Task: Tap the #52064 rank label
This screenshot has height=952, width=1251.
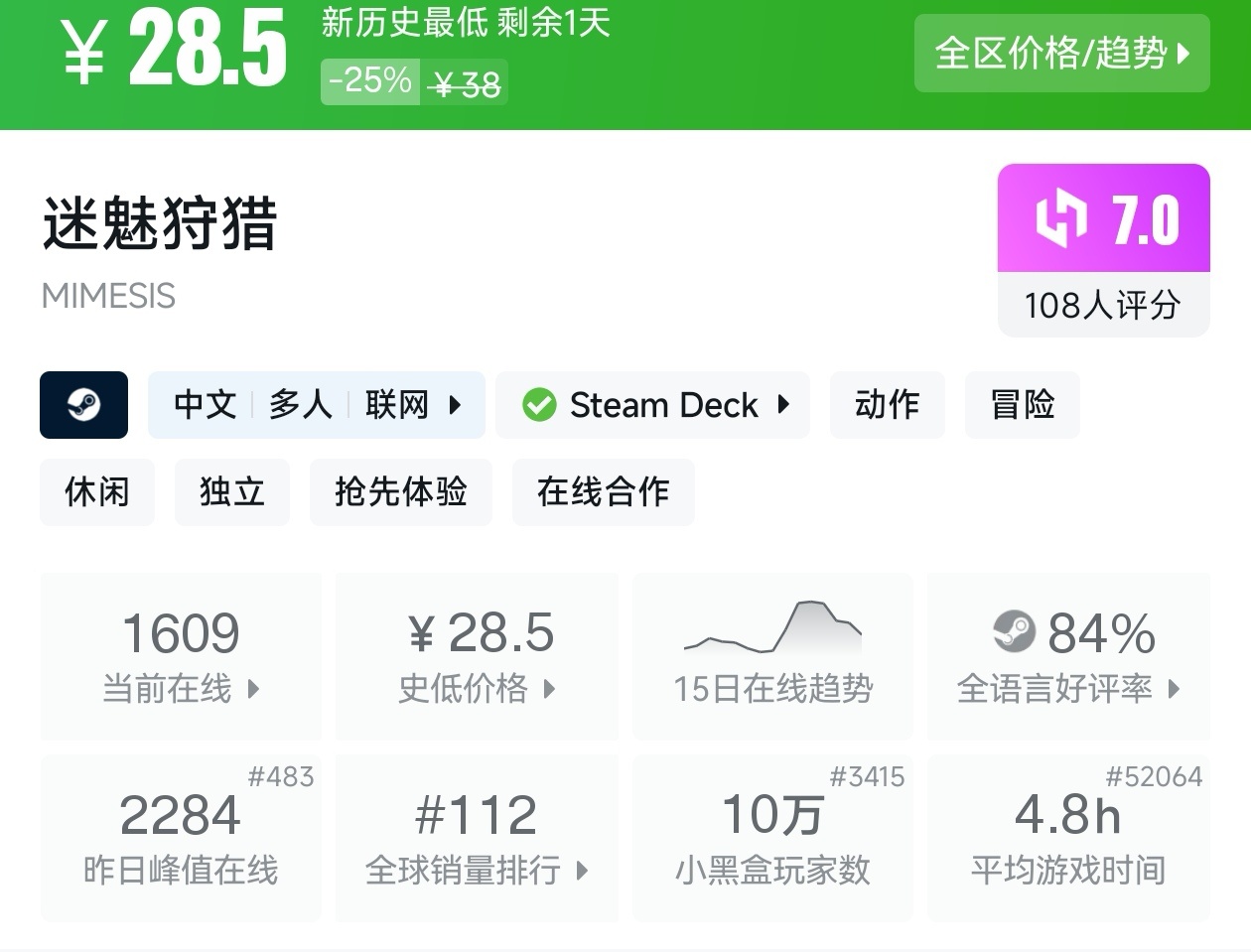Action: [x=1154, y=776]
